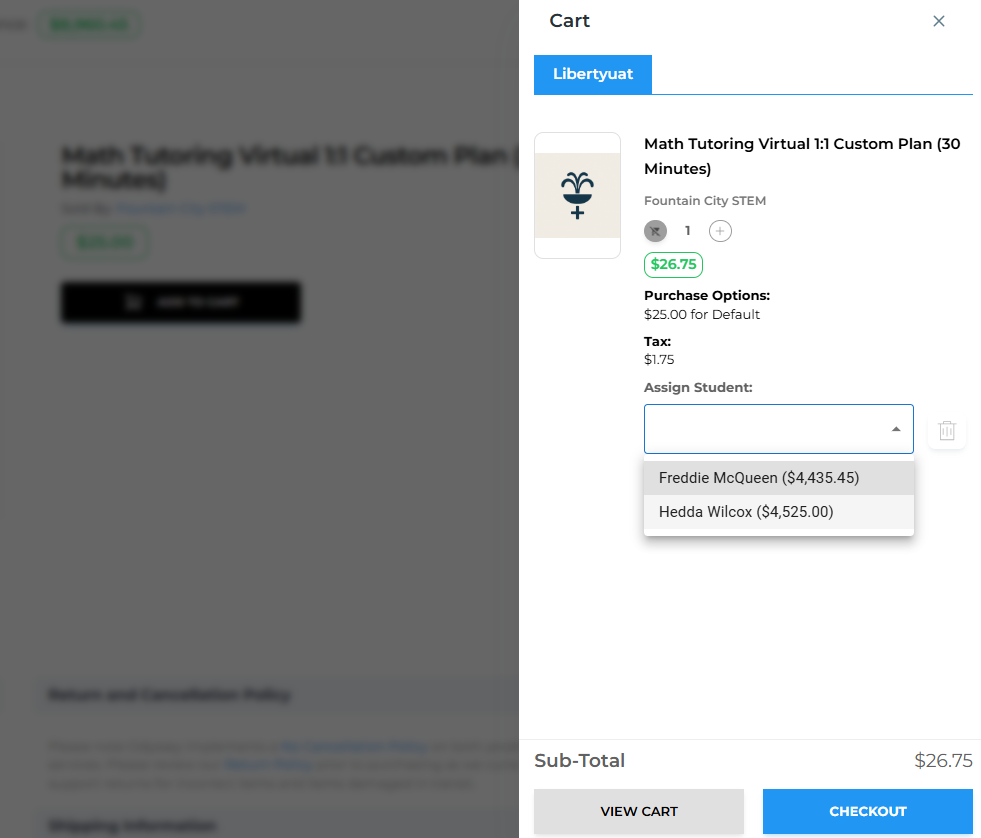Decrease the tutoring plan quantity
The image size is (981, 838).
point(655,231)
